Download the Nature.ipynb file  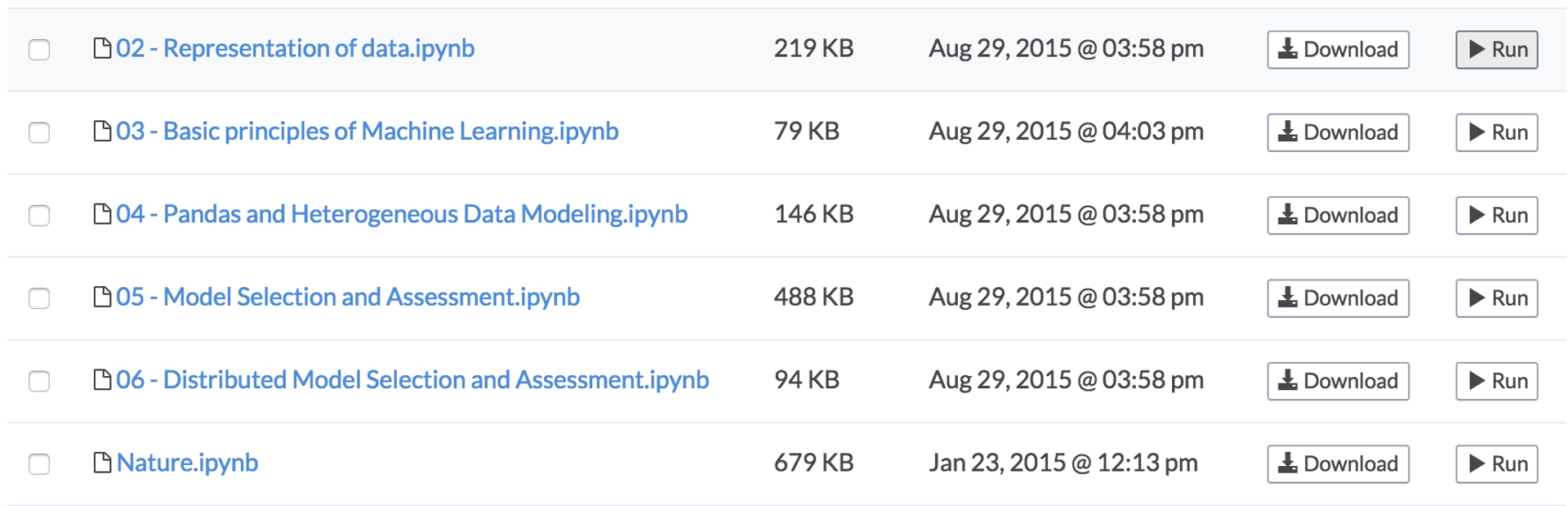tap(1338, 463)
